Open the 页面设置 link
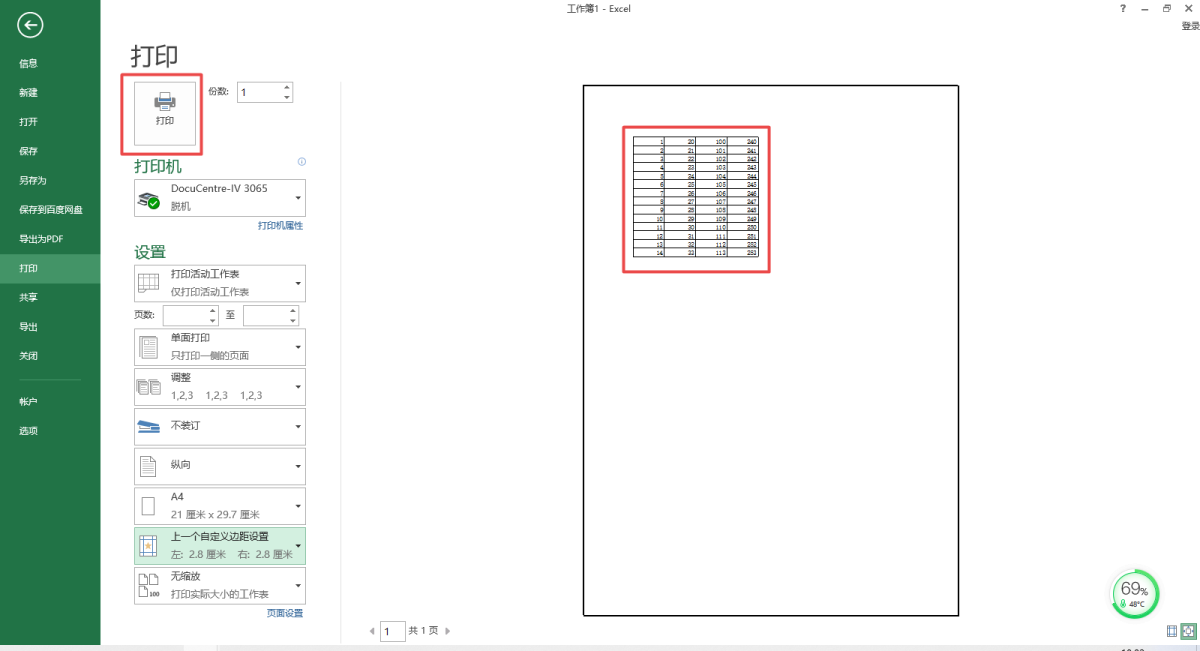Viewport: 1200px width, 651px height. click(x=284, y=613)
